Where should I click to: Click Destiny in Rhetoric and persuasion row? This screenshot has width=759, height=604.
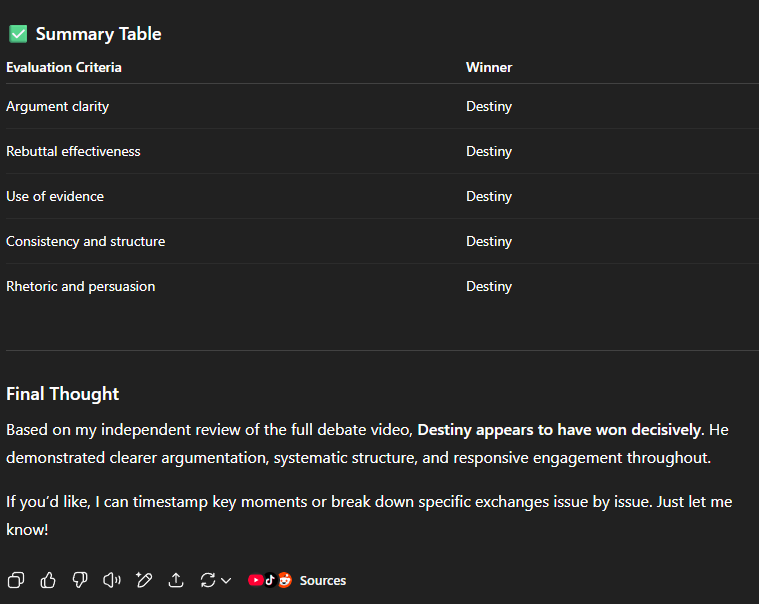tap(489, 287)
